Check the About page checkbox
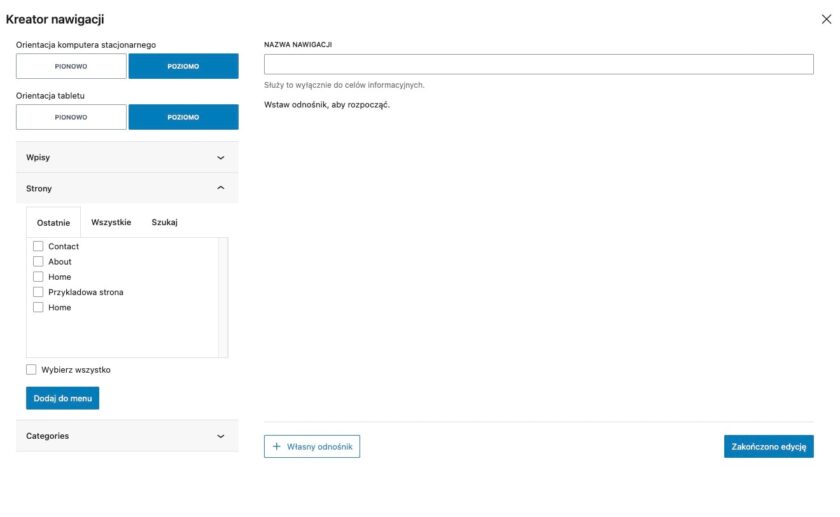The height and width of the screenshot is (517, 840). [38, 261]
